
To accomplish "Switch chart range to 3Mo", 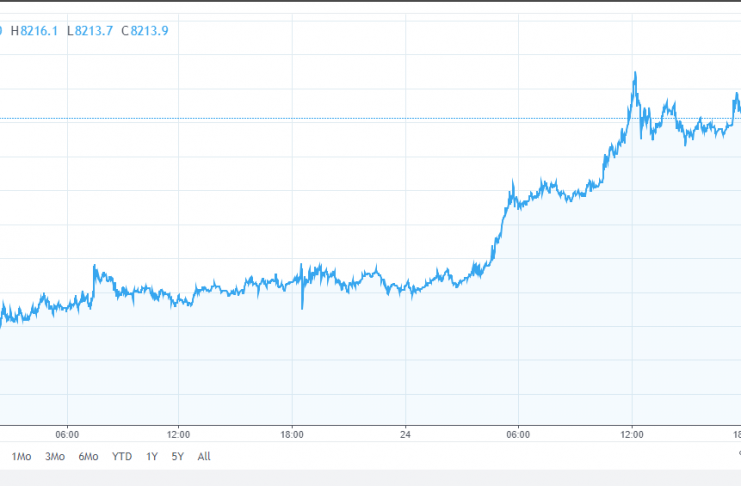I will (x=54, y=456).
